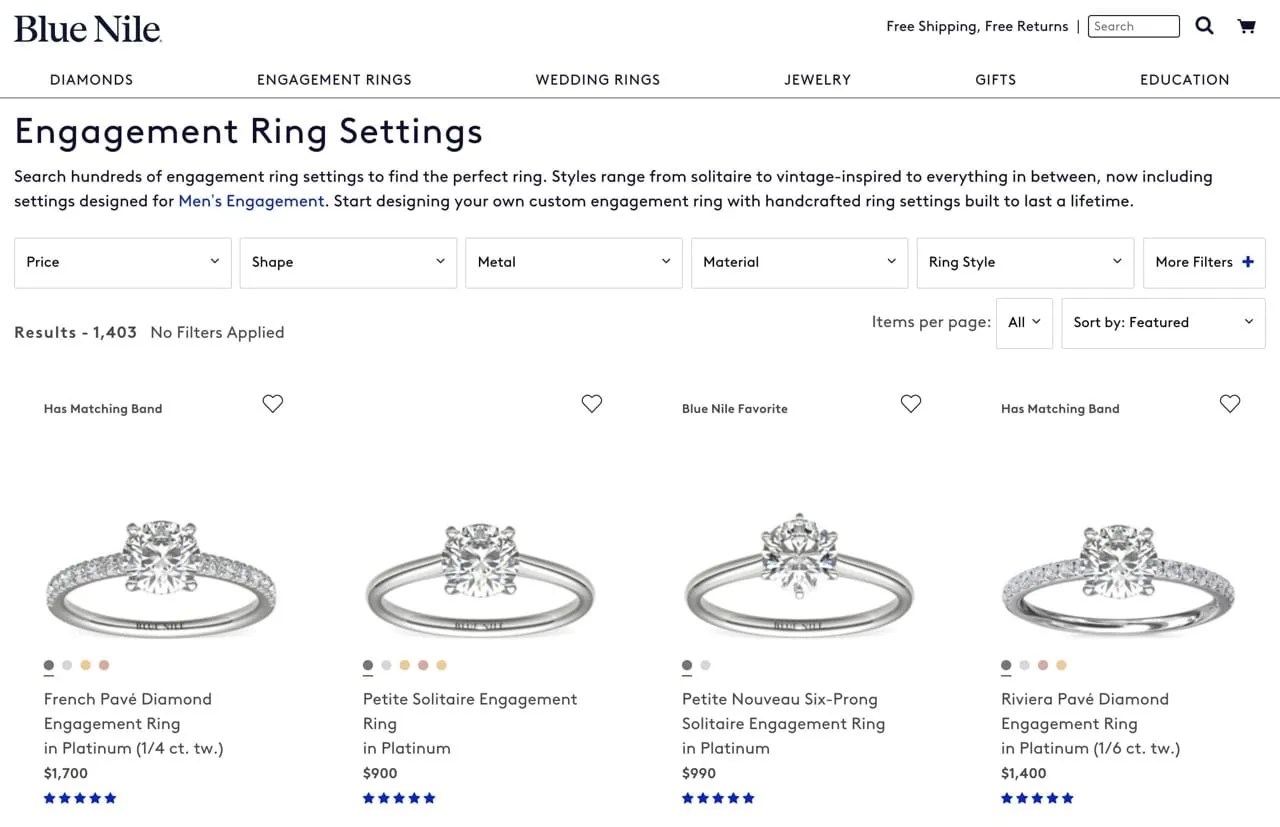Open the Items per page dropdown
Image resolution: width=1280 pixels, height=827 pixels.
click(x=1023, y=322)
